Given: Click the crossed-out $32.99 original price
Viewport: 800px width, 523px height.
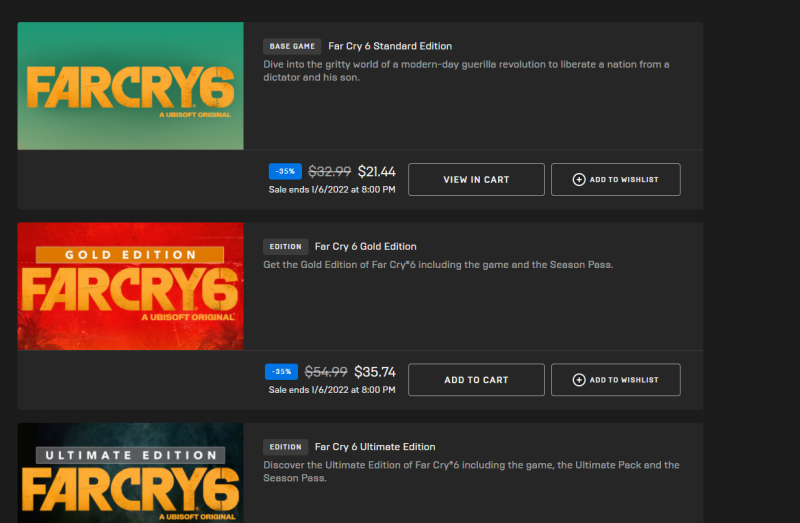Looking at the screenshot, I should pyautogui.click(x=329, y=172).
